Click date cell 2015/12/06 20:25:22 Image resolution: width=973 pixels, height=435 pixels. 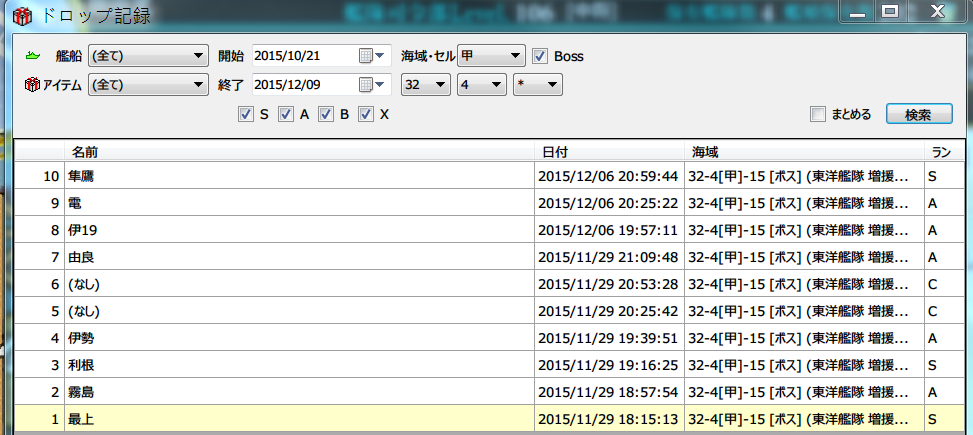tap(608, 203)
